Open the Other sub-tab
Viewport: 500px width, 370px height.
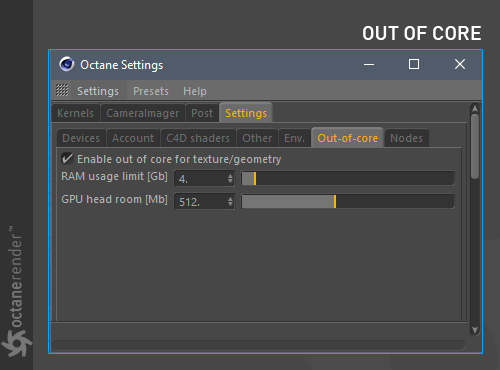(x=257, y=138)
